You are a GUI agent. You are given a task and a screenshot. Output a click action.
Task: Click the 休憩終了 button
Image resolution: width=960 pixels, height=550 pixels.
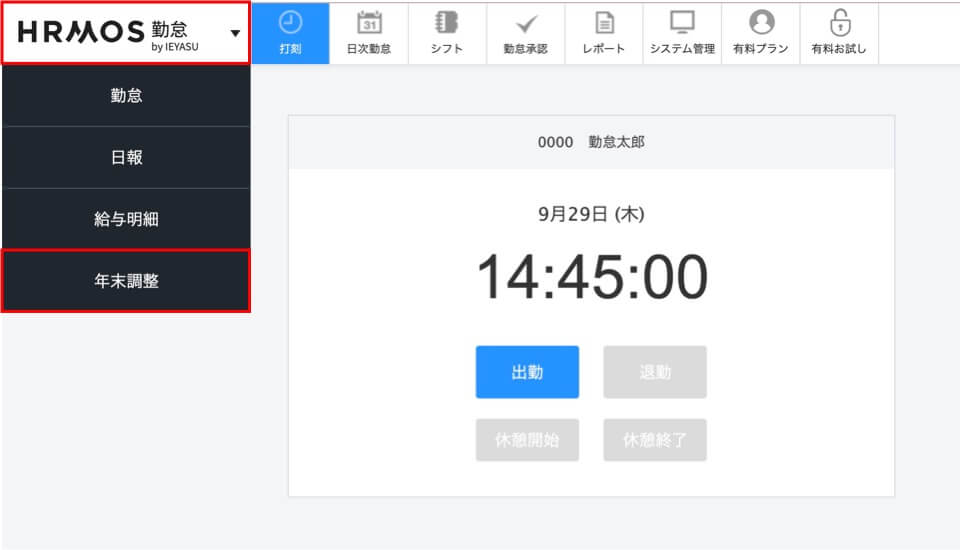pyautogui.click(x=655, y=440)
